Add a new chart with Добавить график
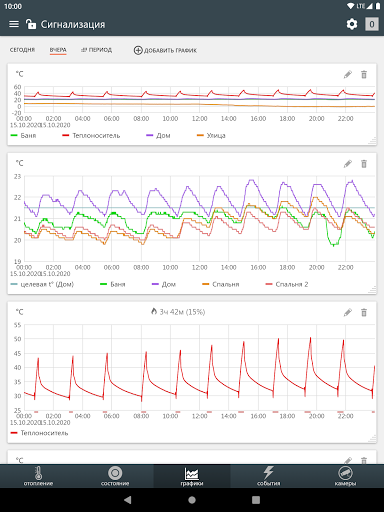This screenshot has height=512, width=384. (165, 50)
